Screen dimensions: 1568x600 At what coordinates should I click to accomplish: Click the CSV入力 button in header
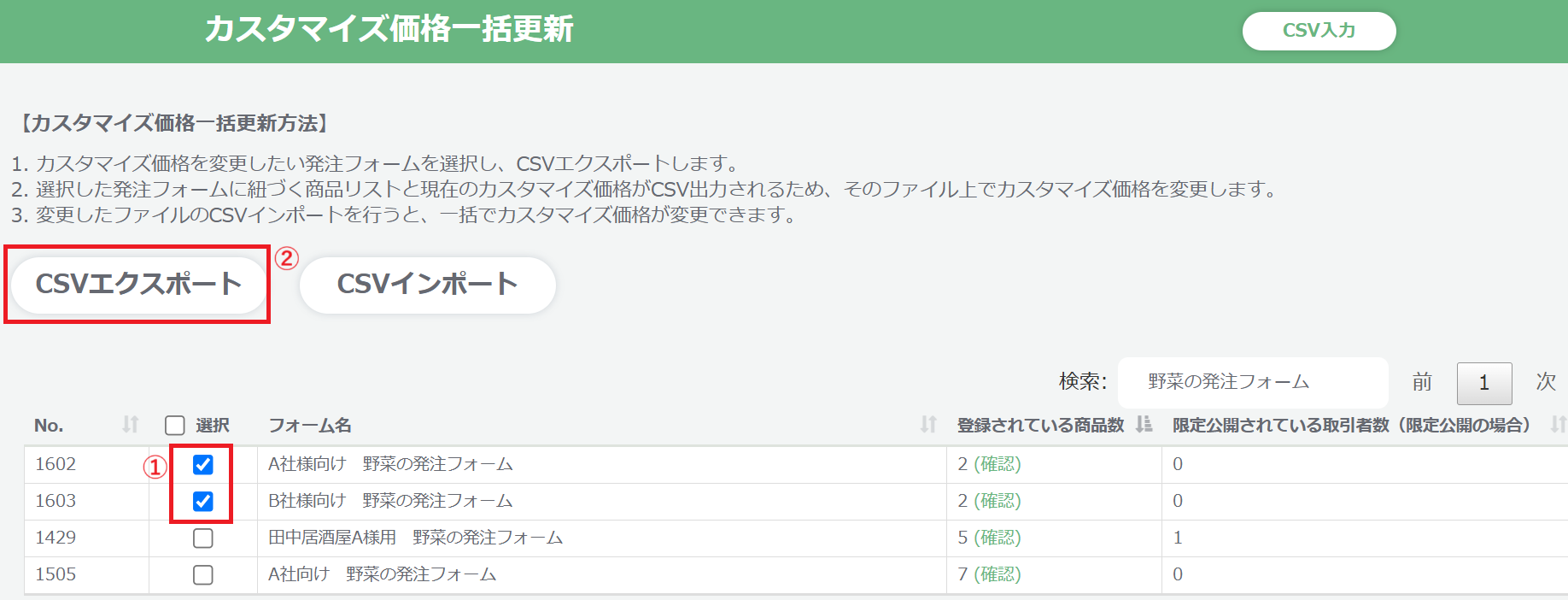click(x=1319, y=31)
